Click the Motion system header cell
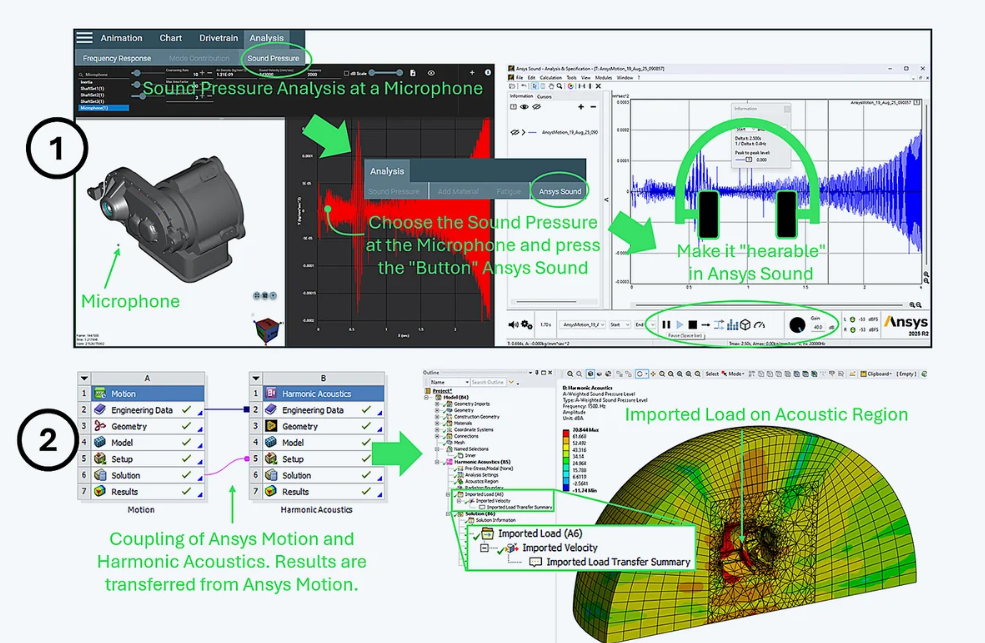Screen dimensions: 985x643 pos(149,394)
